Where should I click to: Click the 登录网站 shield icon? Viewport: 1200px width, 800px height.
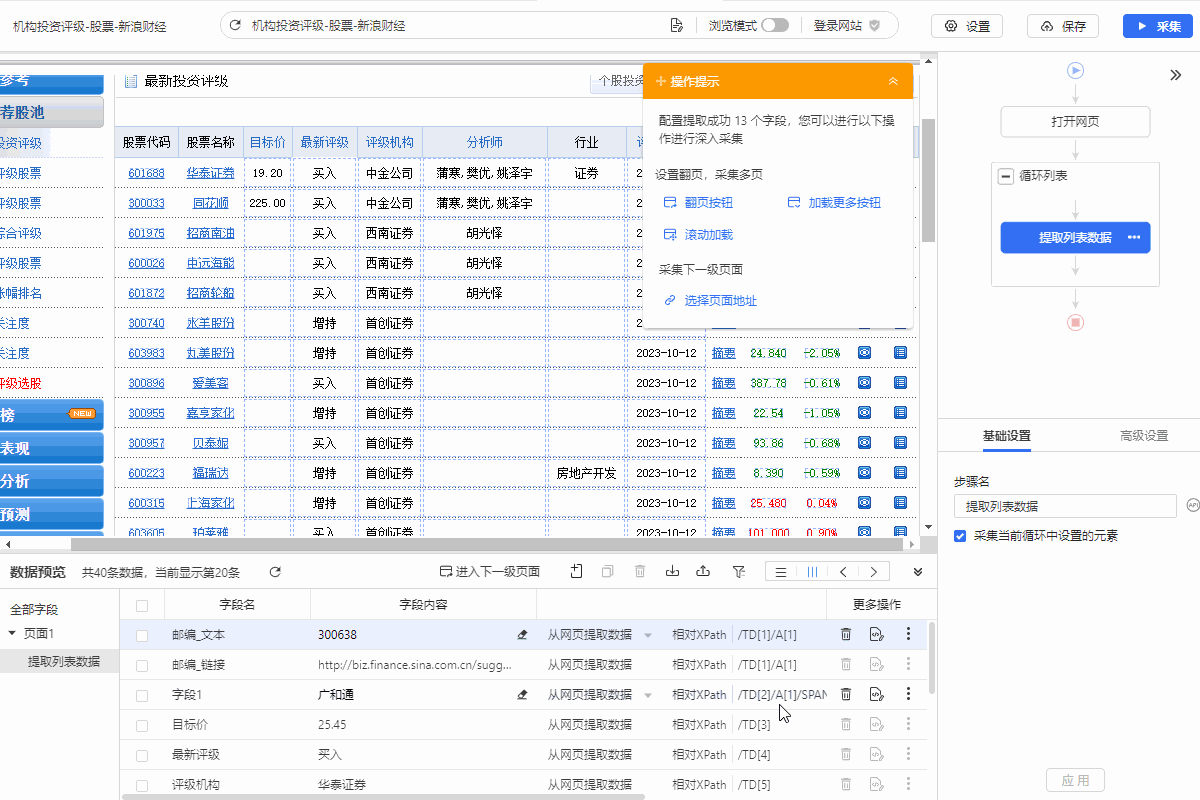[874, 26]
